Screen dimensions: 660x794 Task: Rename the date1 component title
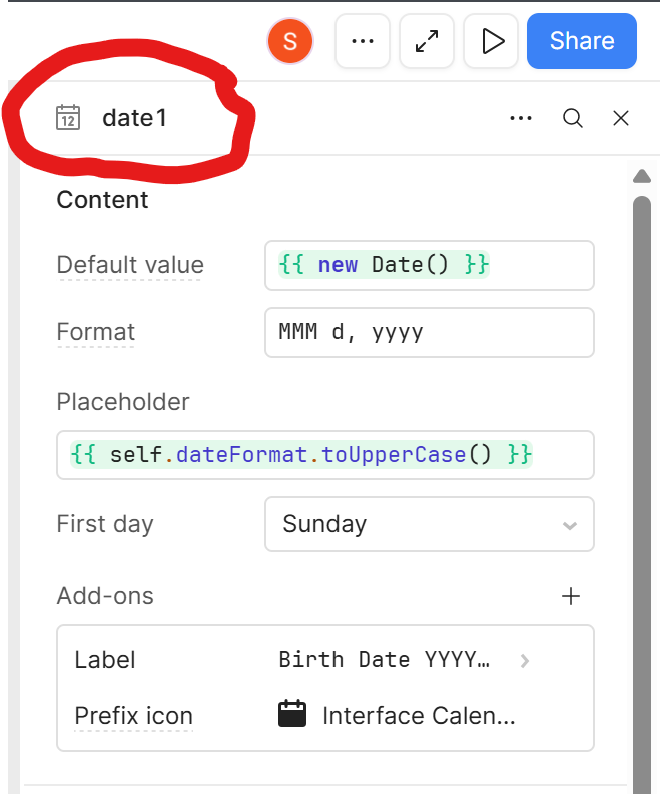click(135, 118)
